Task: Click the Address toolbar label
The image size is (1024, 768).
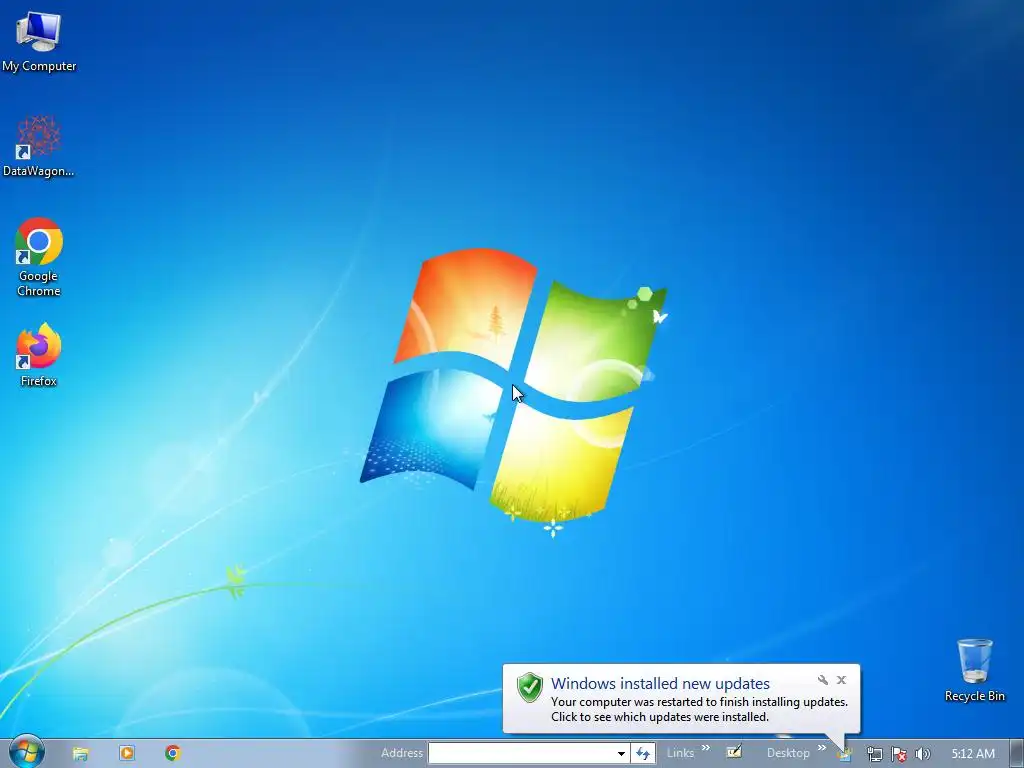Action: pos(402,753)
